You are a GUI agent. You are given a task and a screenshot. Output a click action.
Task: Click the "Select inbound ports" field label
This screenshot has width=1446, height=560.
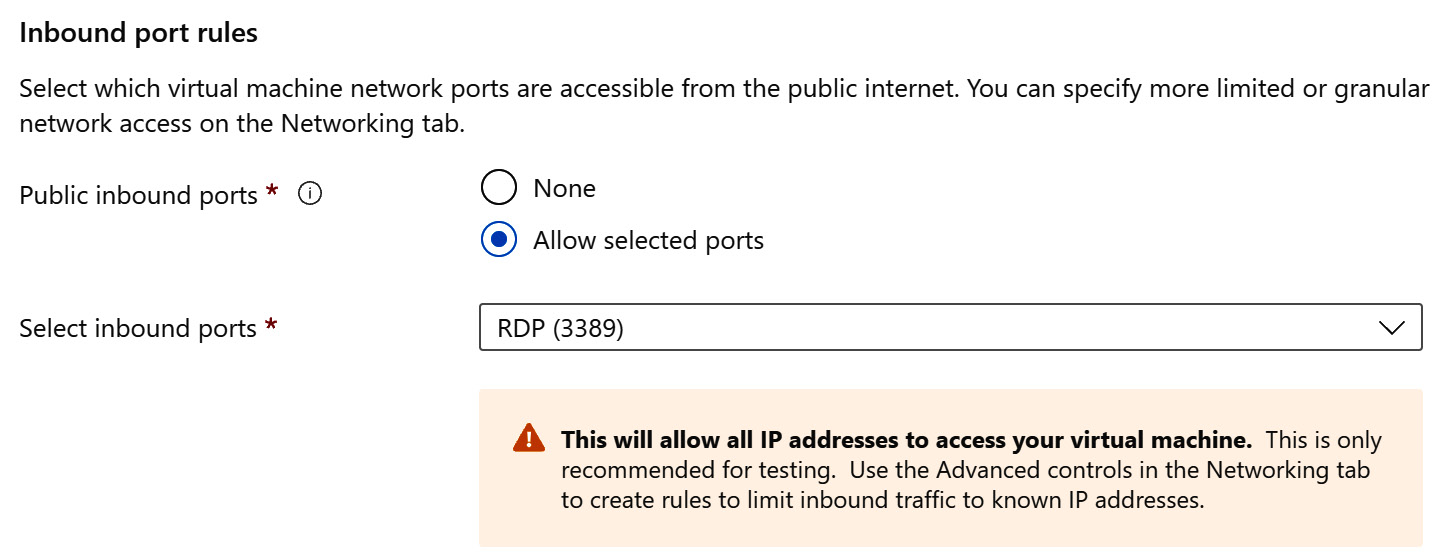(x=138, y=328)
